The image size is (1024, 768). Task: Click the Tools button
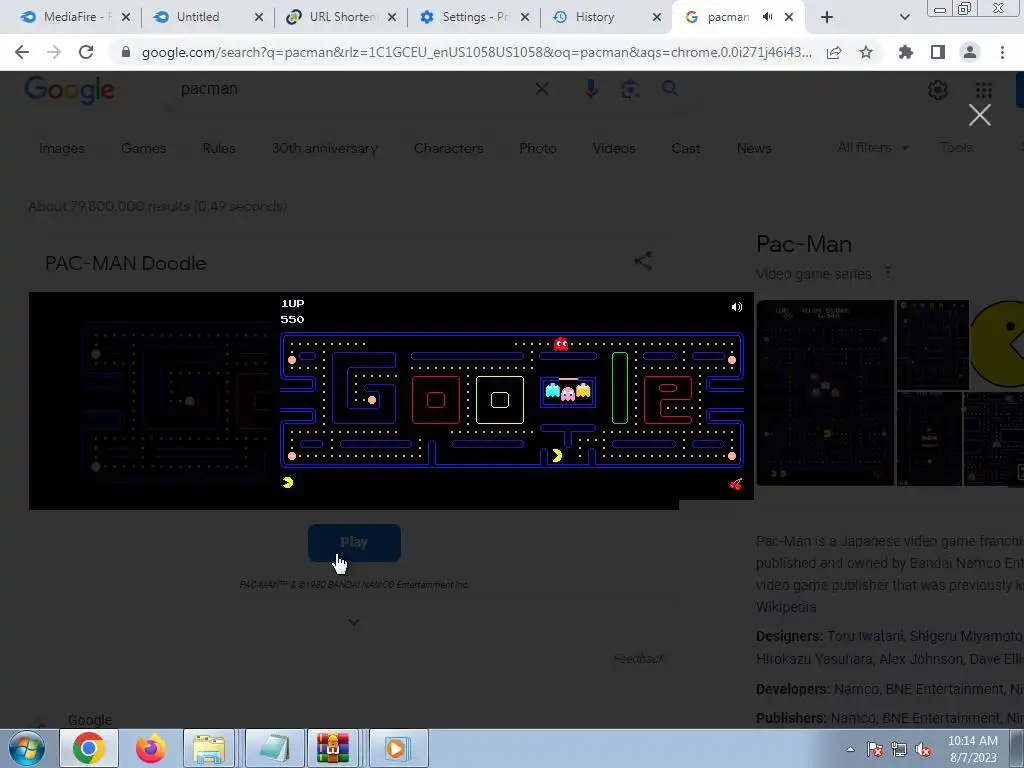click(957, 148)
